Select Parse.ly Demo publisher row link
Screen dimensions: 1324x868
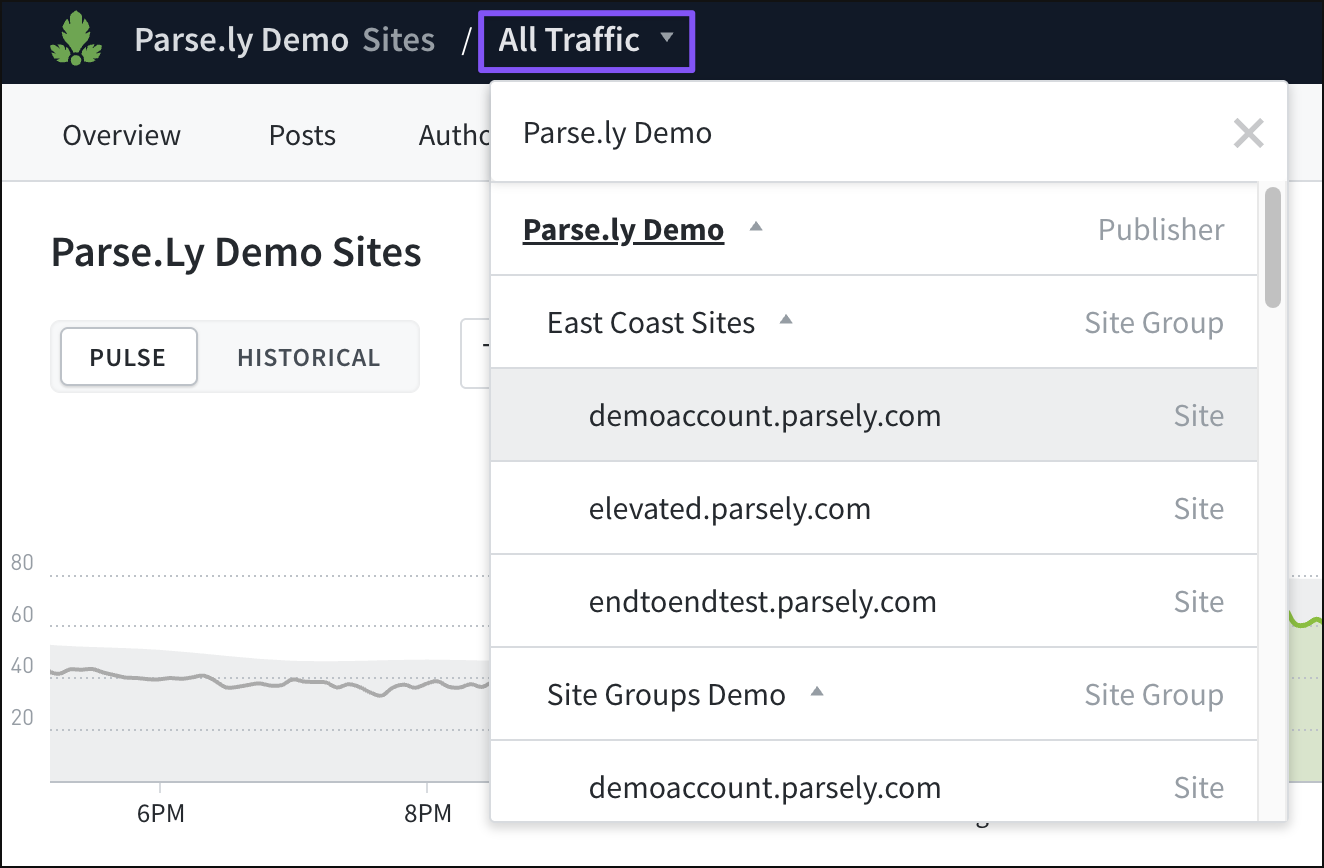tap(623, 229)
